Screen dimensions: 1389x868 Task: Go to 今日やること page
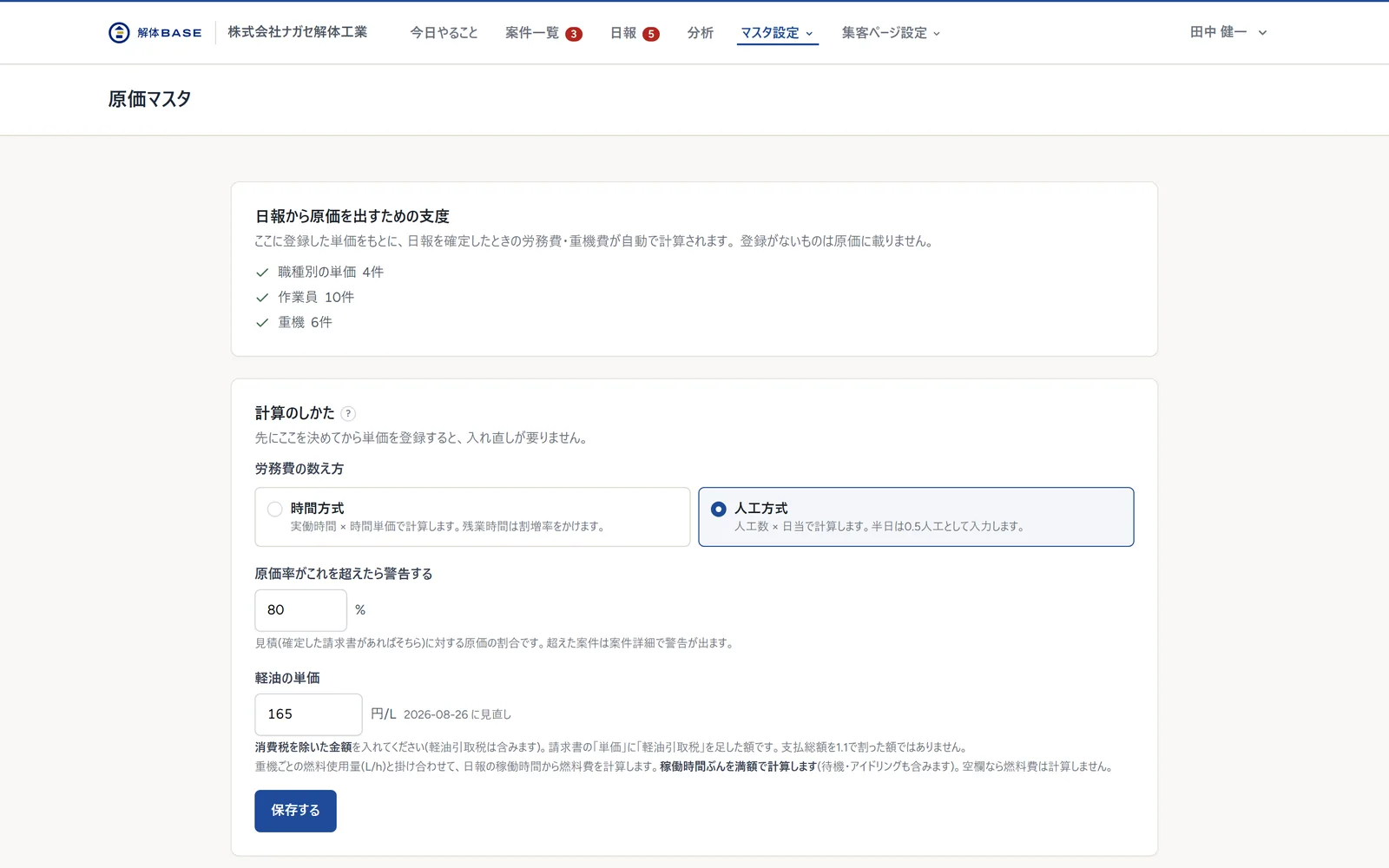(x=444, y=33)
